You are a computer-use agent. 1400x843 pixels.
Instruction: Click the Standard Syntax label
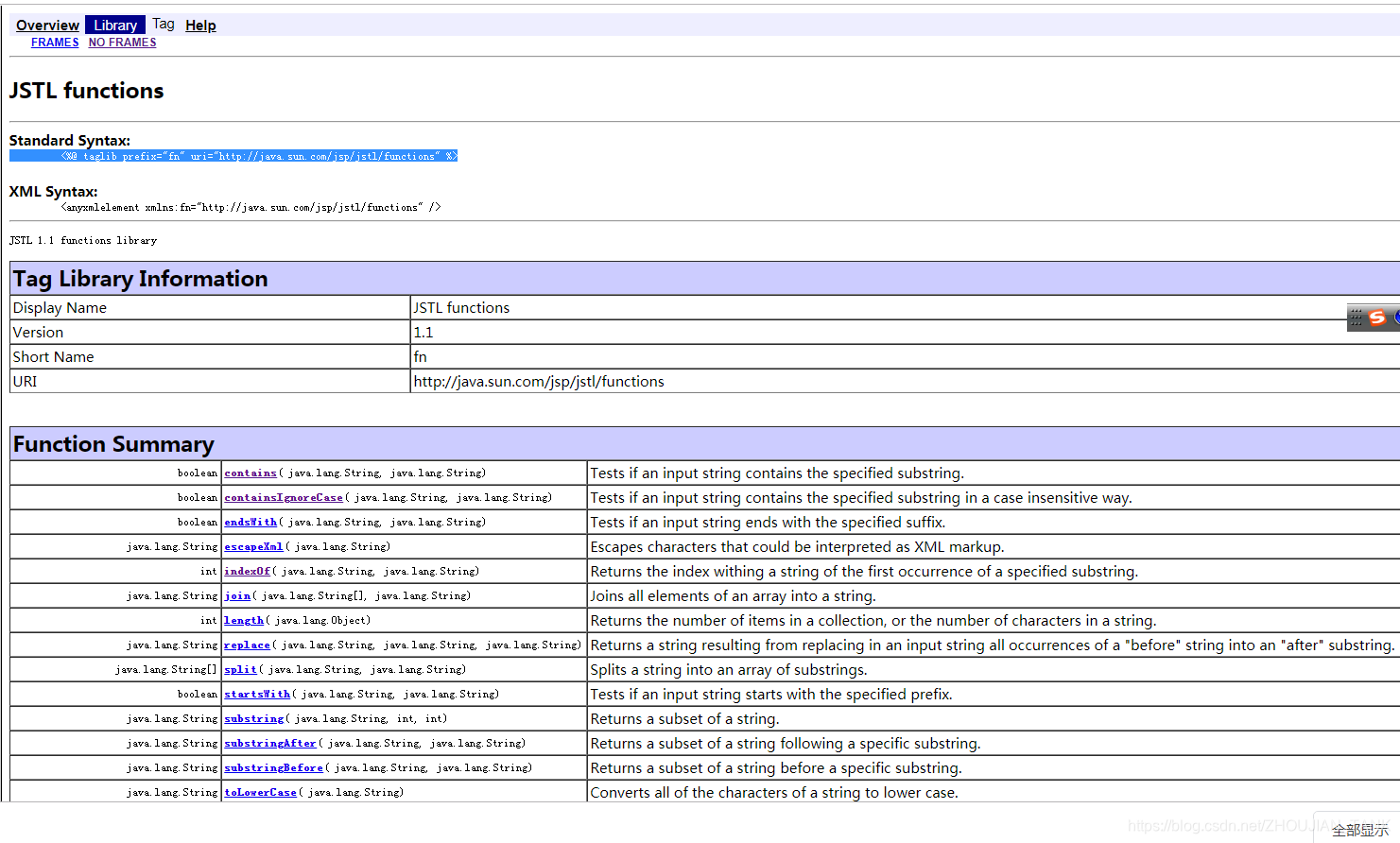click(x=70, y=140)
